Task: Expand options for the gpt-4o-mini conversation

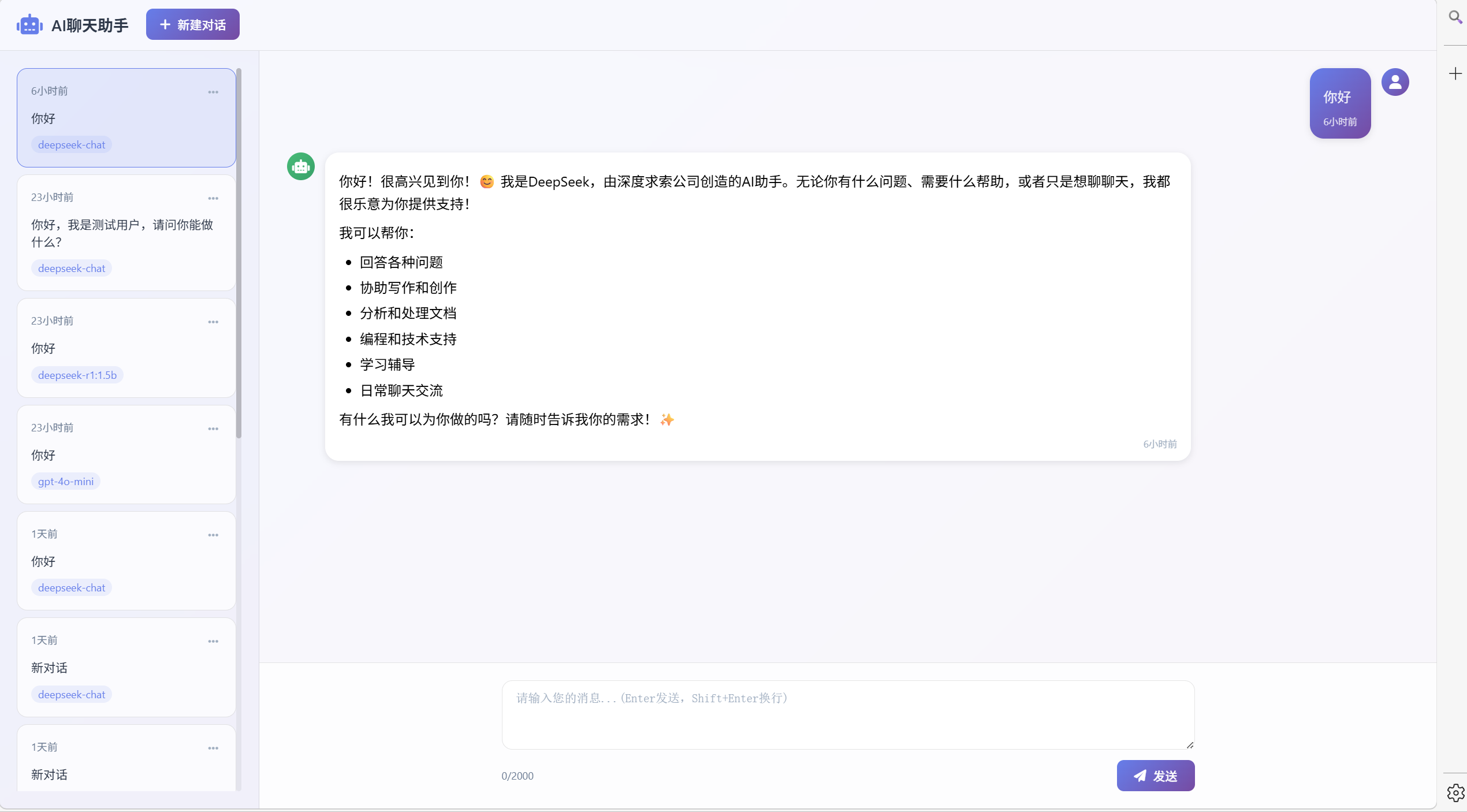Action: (213, 429)
